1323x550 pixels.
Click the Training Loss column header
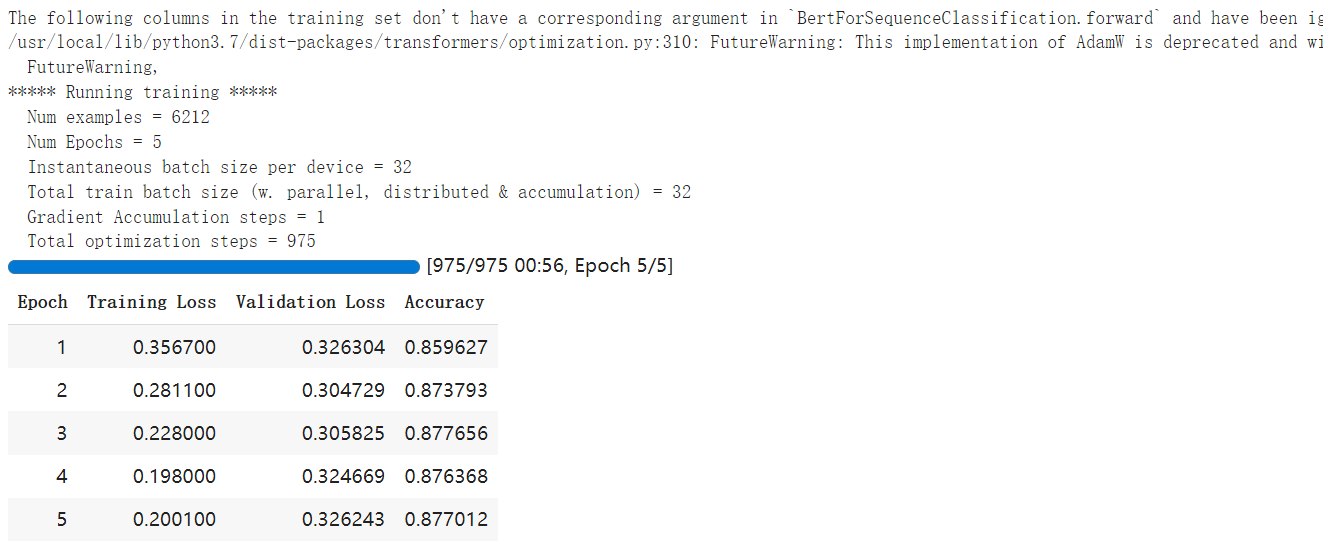tap(151, 302)
